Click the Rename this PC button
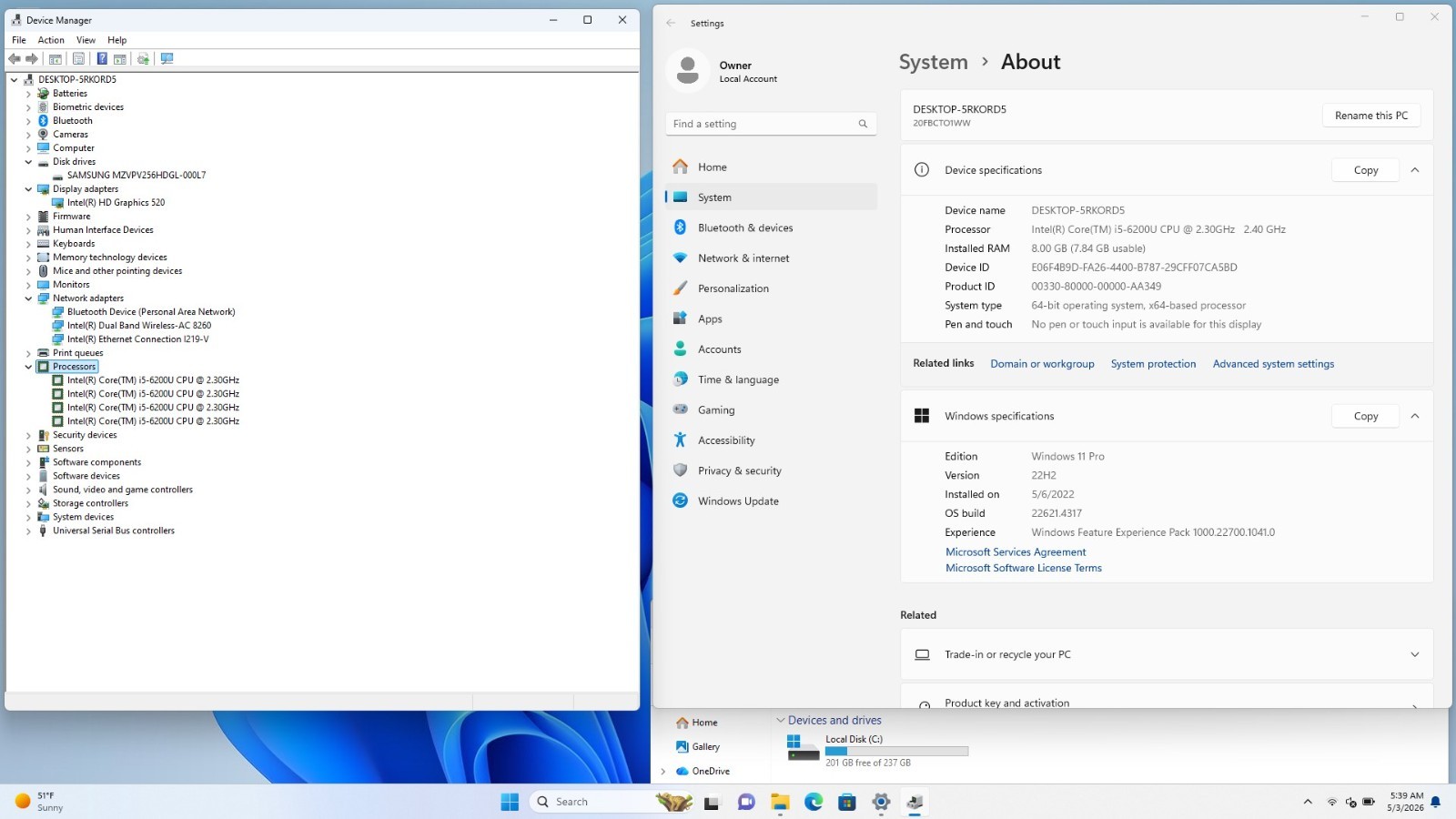The image size is (1456, 819). [x=1370, y=116]
